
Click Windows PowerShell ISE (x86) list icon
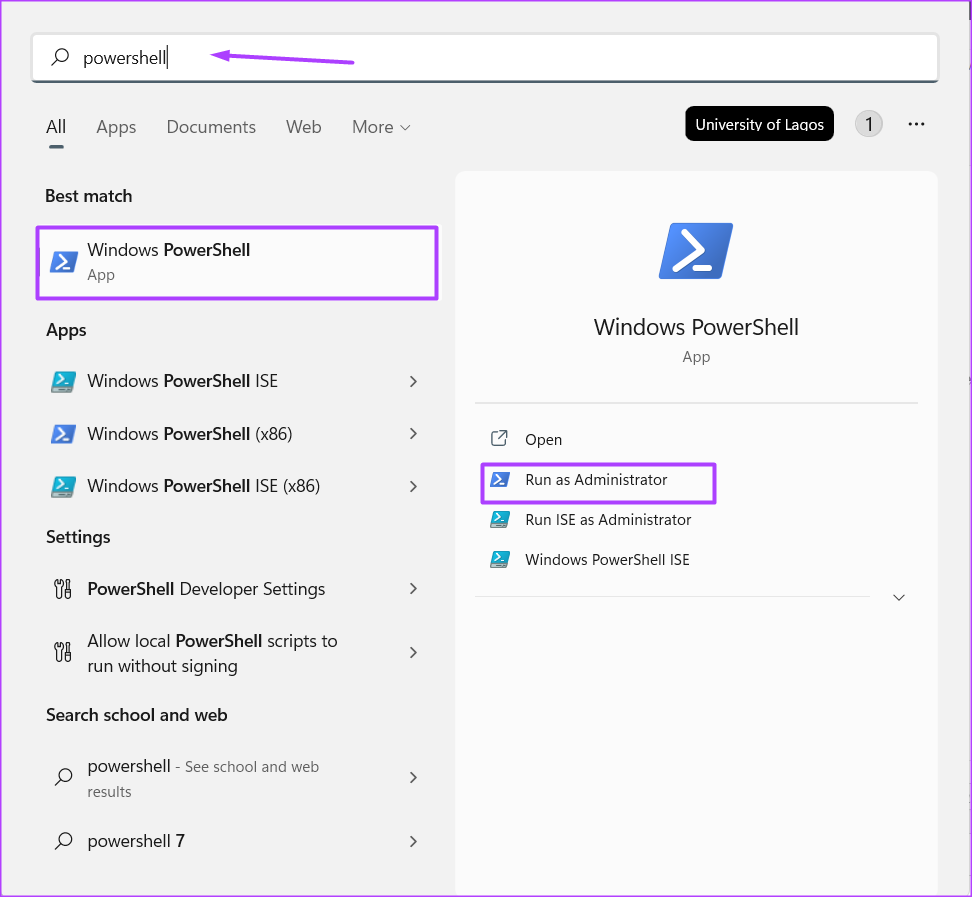[63, 487]
